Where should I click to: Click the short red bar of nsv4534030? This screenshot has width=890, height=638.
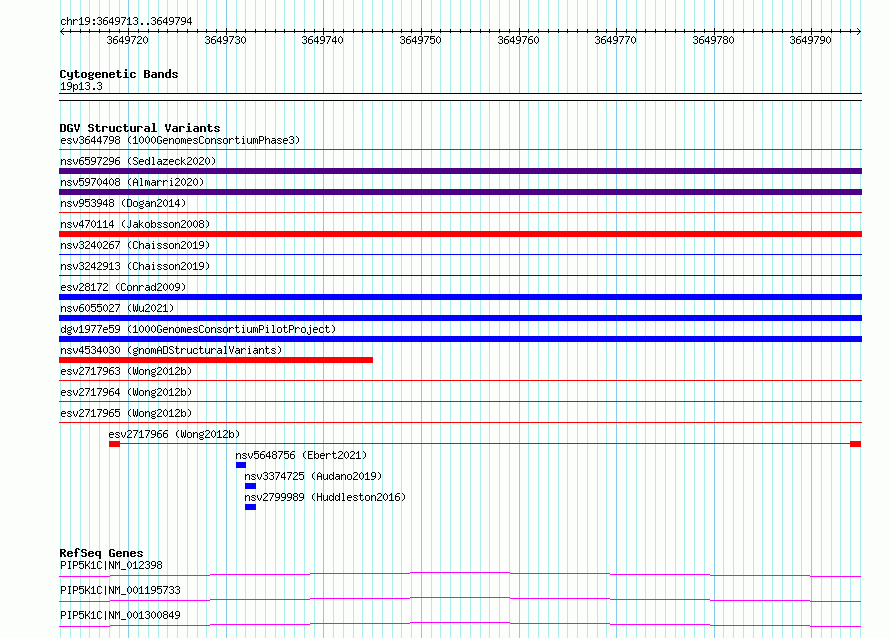click(x=216, y=360)
